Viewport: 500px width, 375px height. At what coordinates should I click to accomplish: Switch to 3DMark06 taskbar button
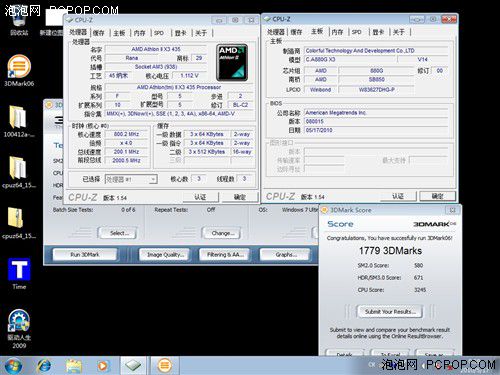point(164,365)
